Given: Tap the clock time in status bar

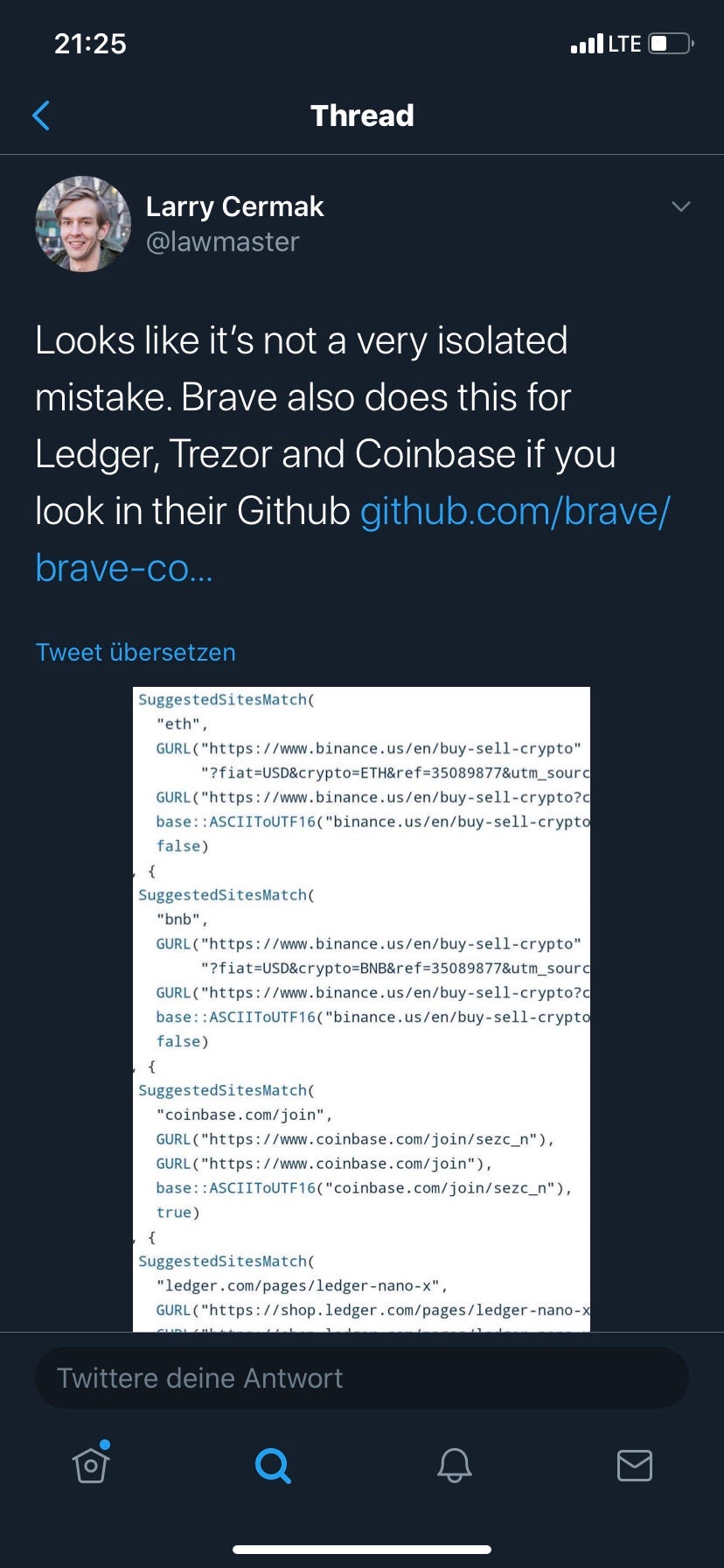Looking at the screenshot, I should tap(90, 43).
